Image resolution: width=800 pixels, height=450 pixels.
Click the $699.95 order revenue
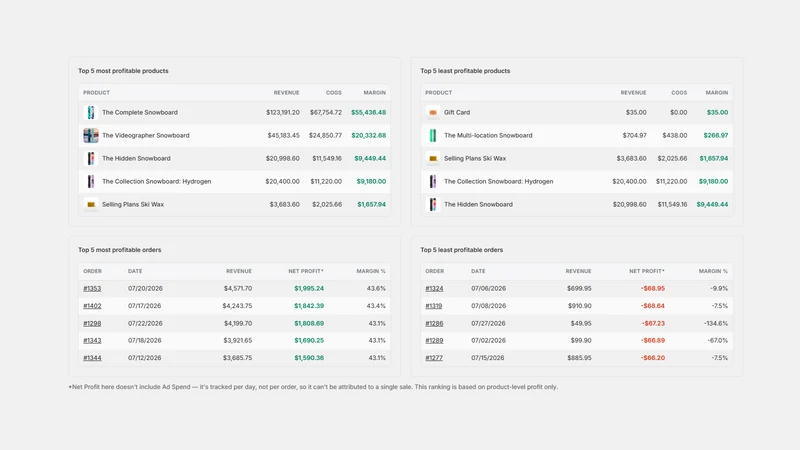tap(579, 288)
